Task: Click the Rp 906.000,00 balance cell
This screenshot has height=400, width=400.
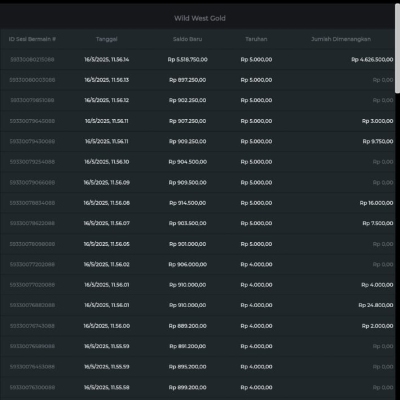Action: coord(187,264)
